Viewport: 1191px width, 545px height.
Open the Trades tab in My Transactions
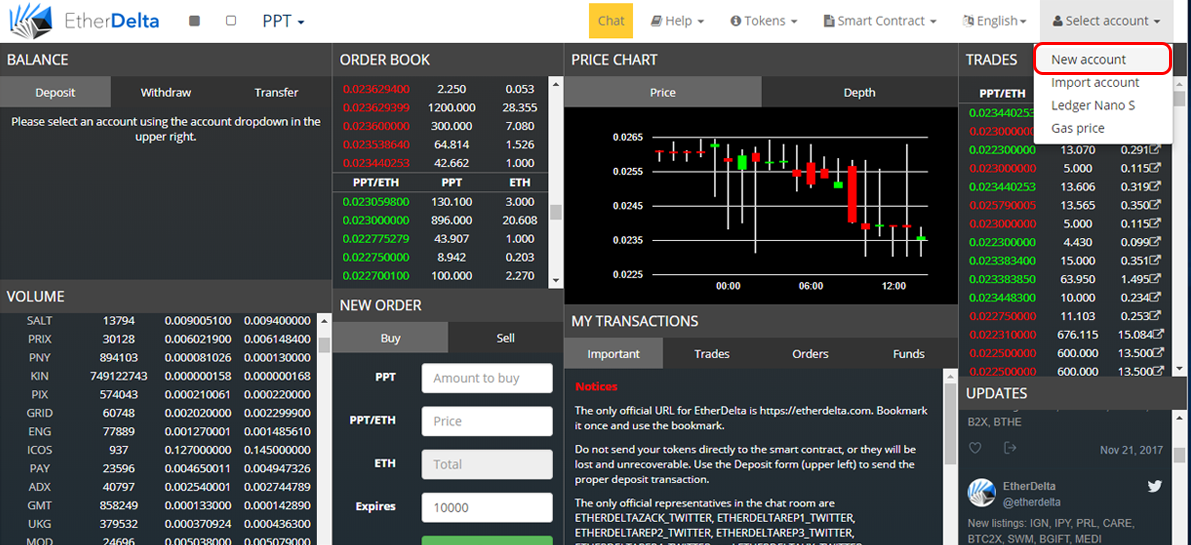tap(712, 354)
